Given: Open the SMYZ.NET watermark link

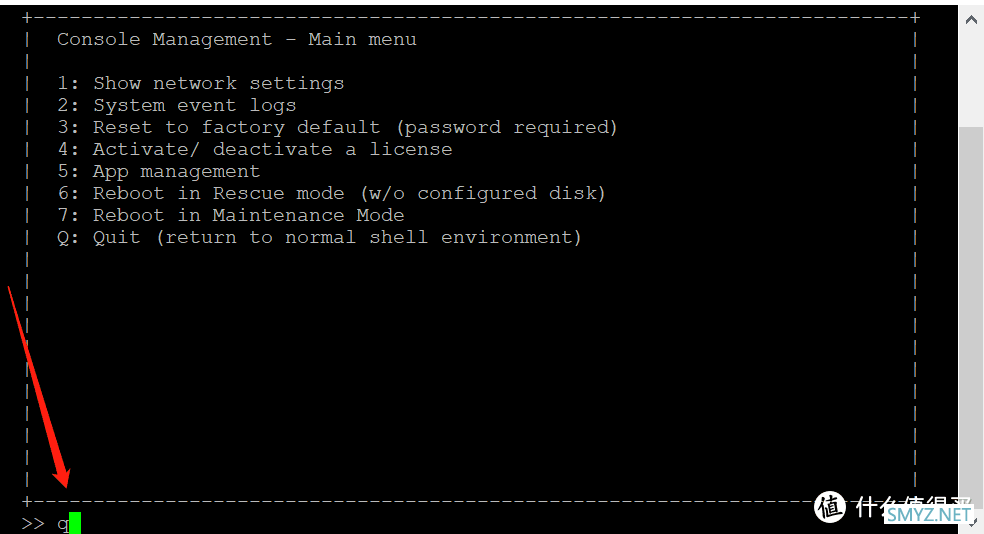Looking at the screenshot, I should (928, 515).
